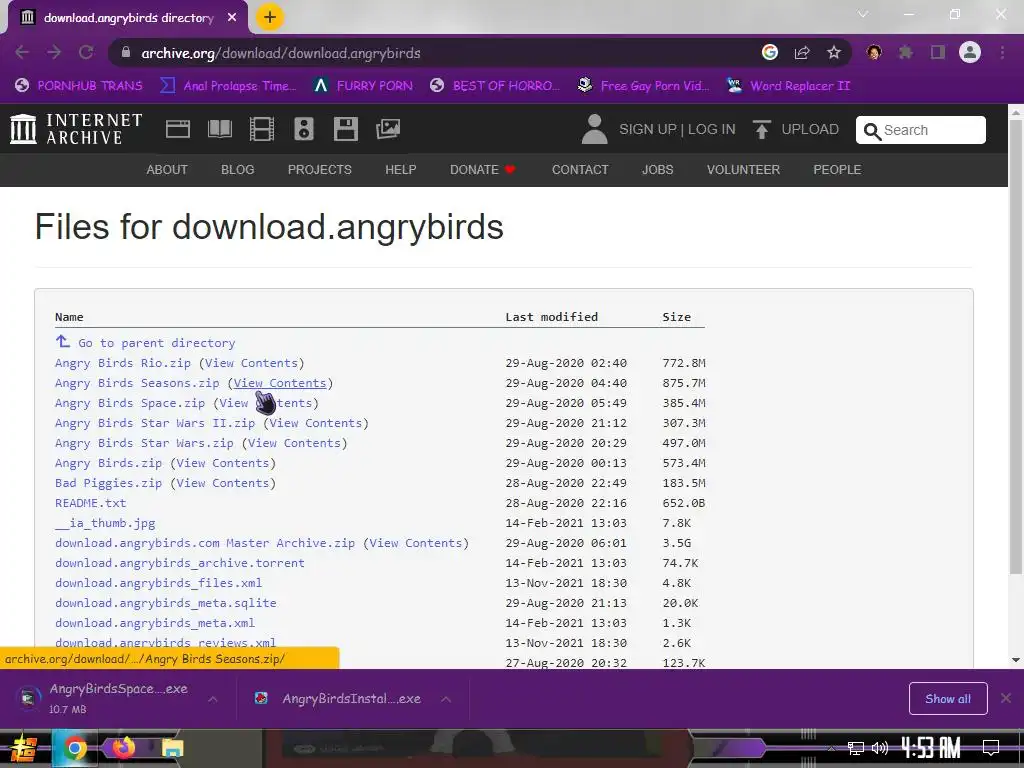Open the volume icon in the system tray
Viewport: 1024px width, 768px height.
click(x=880, y=748)
